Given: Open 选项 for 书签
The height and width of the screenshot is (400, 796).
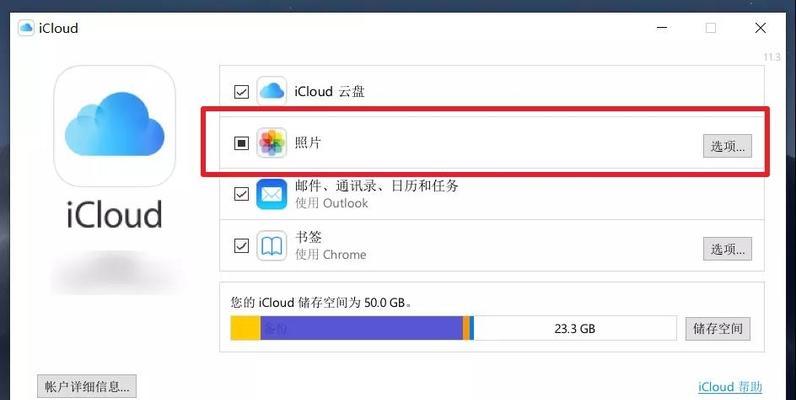Looking at the screenshot, I should coord(727,249).
